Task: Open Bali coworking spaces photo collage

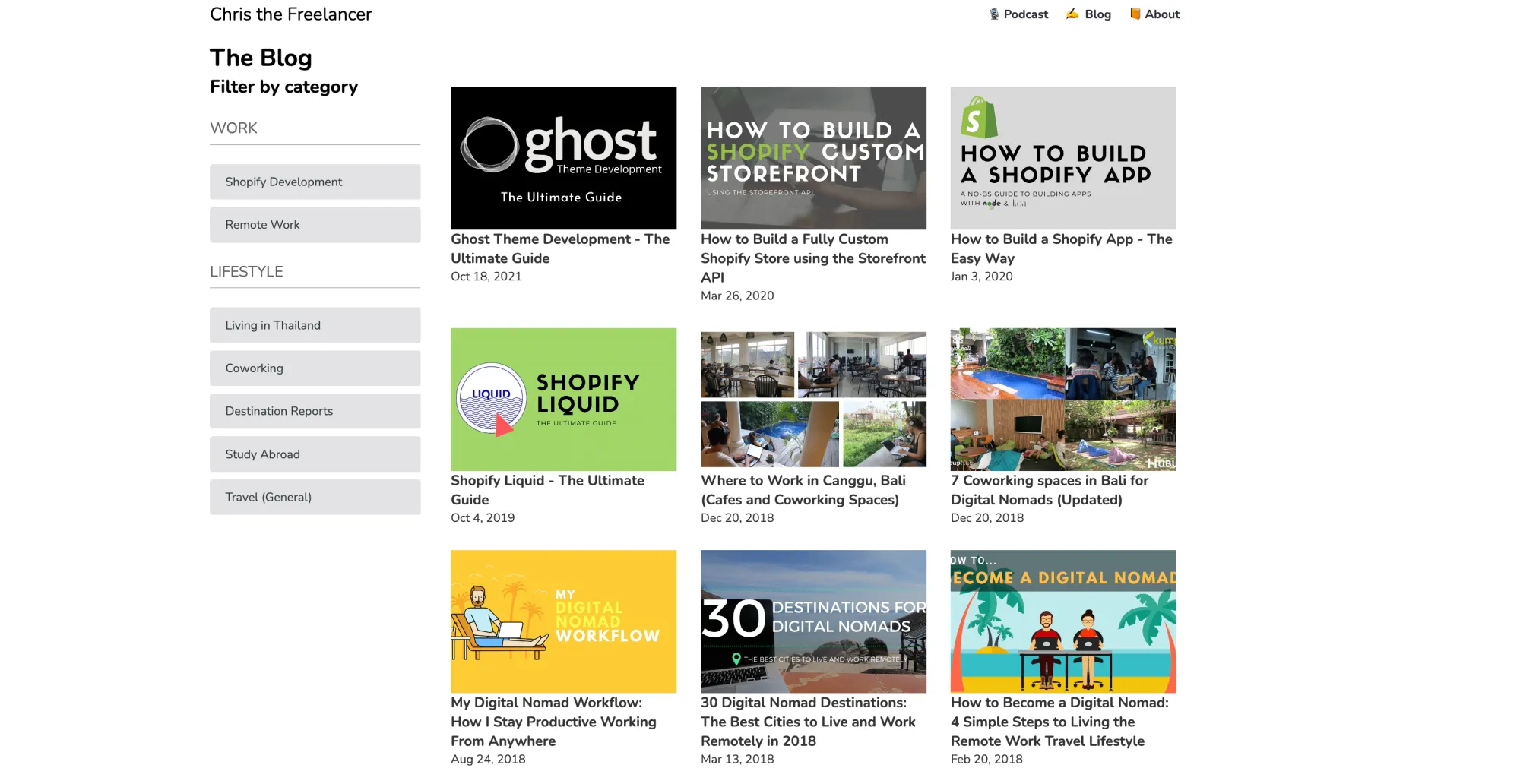Action: click(x=1063, y=400)
